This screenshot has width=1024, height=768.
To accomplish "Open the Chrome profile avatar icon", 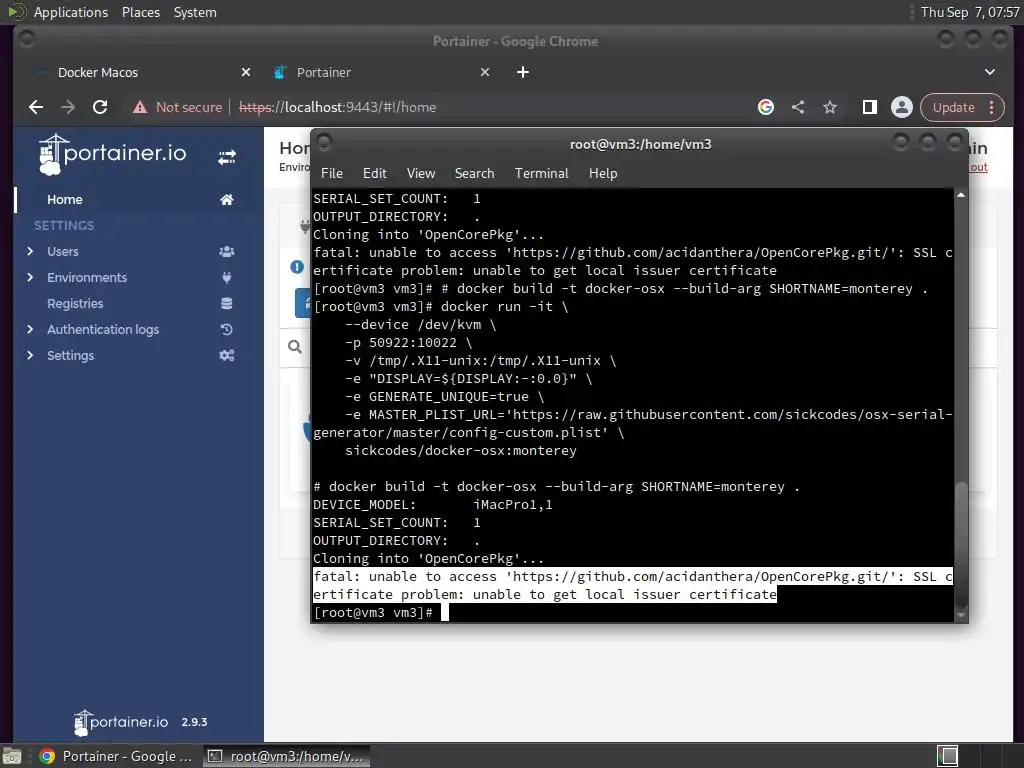I will point(902,107).
